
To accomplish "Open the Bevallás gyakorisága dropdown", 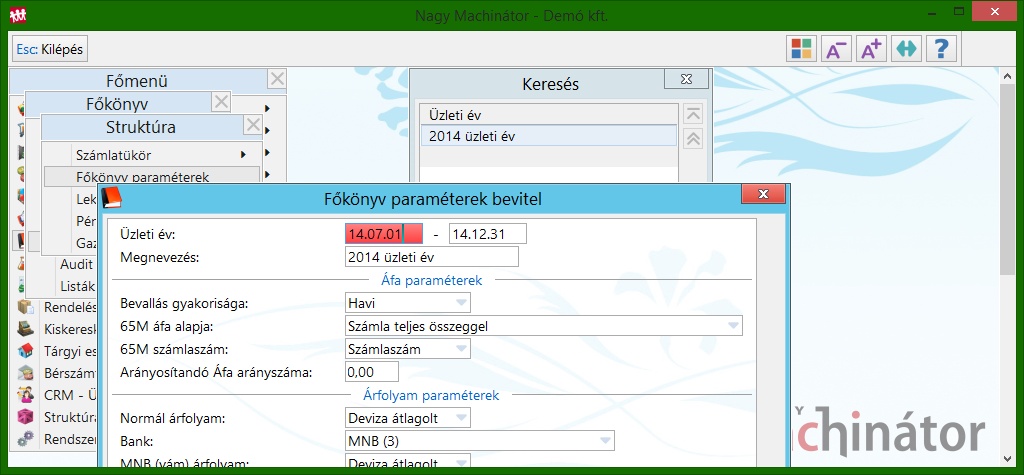I will tap(462, 303).
